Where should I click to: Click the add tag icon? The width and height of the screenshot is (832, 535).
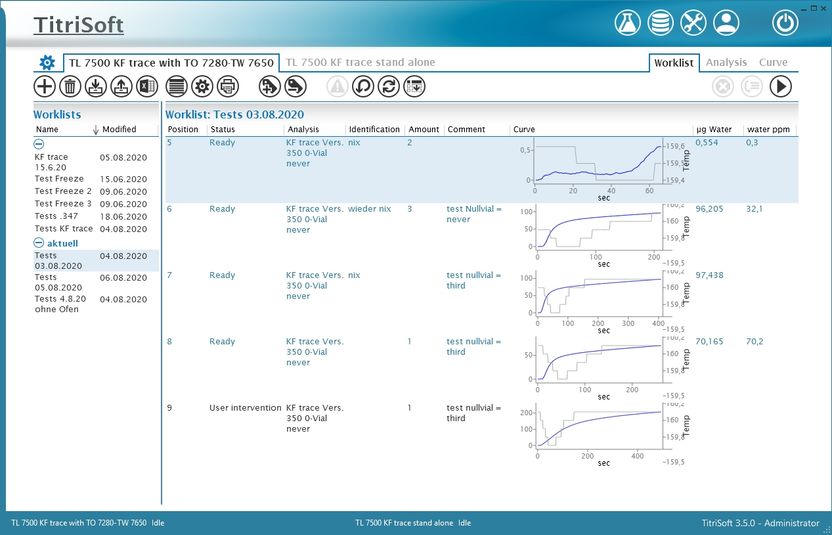coord(270,86)
